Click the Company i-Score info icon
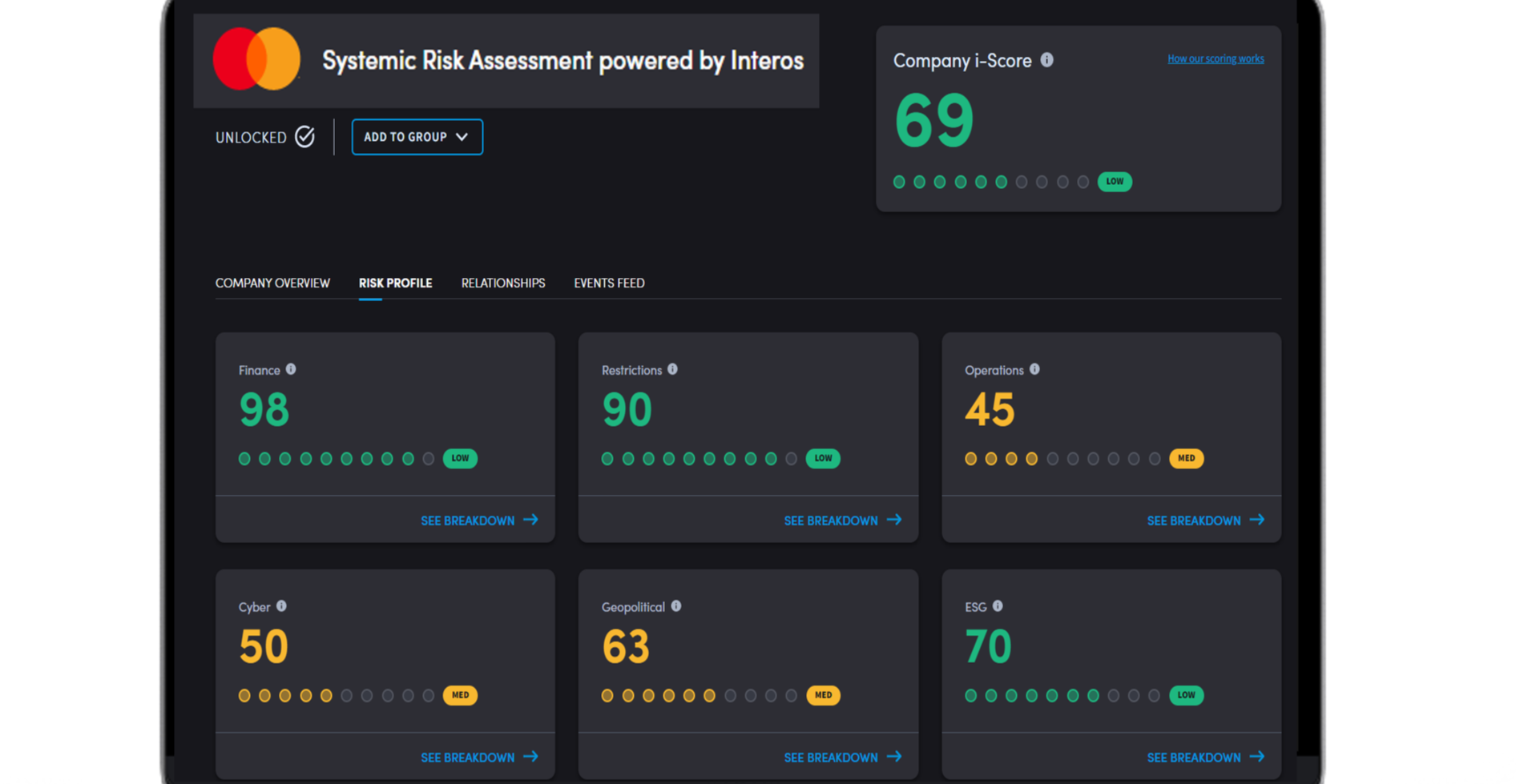1520x784 pixels. click(x=1047, y=59)
